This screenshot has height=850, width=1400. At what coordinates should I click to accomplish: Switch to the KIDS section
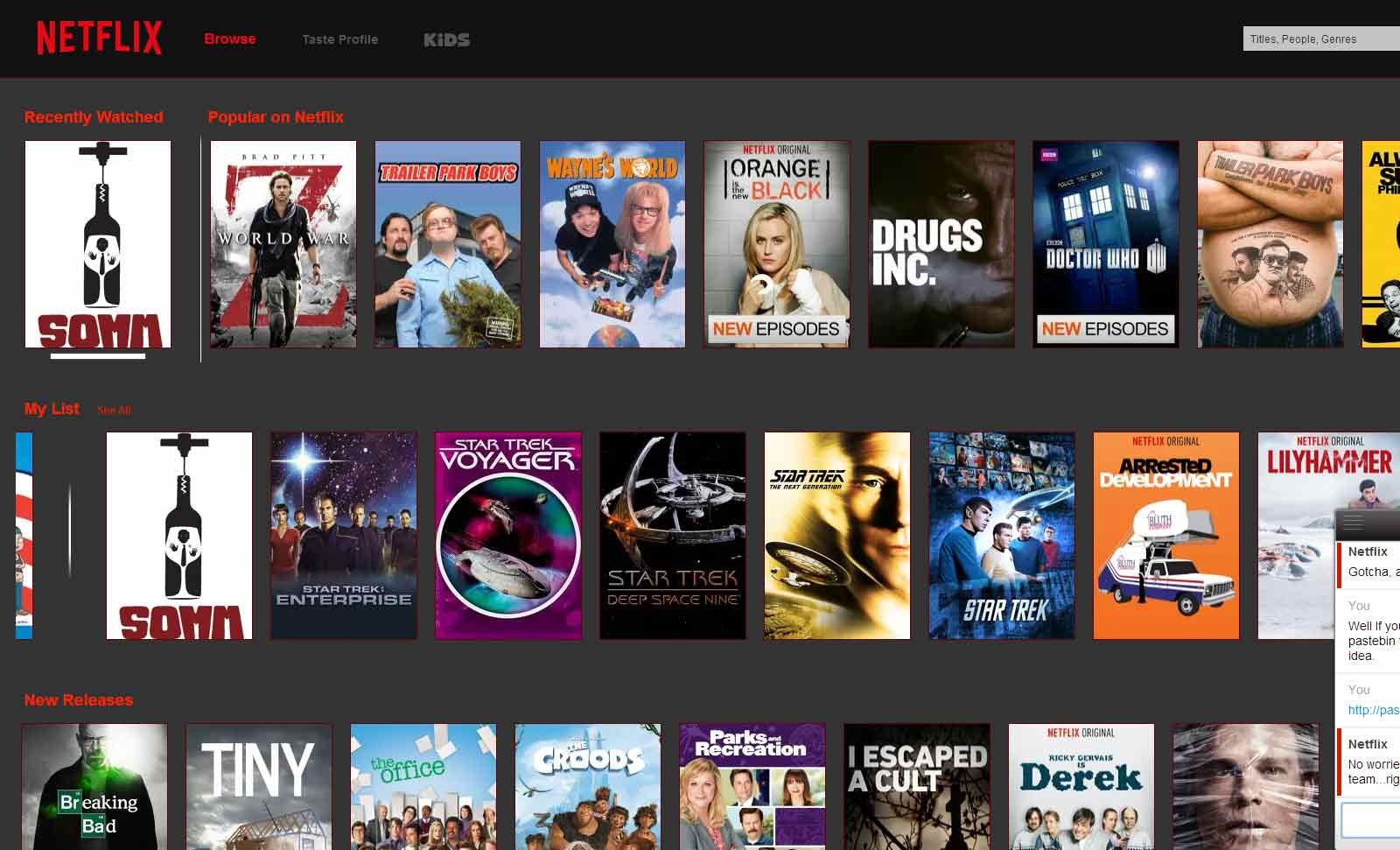coord(447,39)
